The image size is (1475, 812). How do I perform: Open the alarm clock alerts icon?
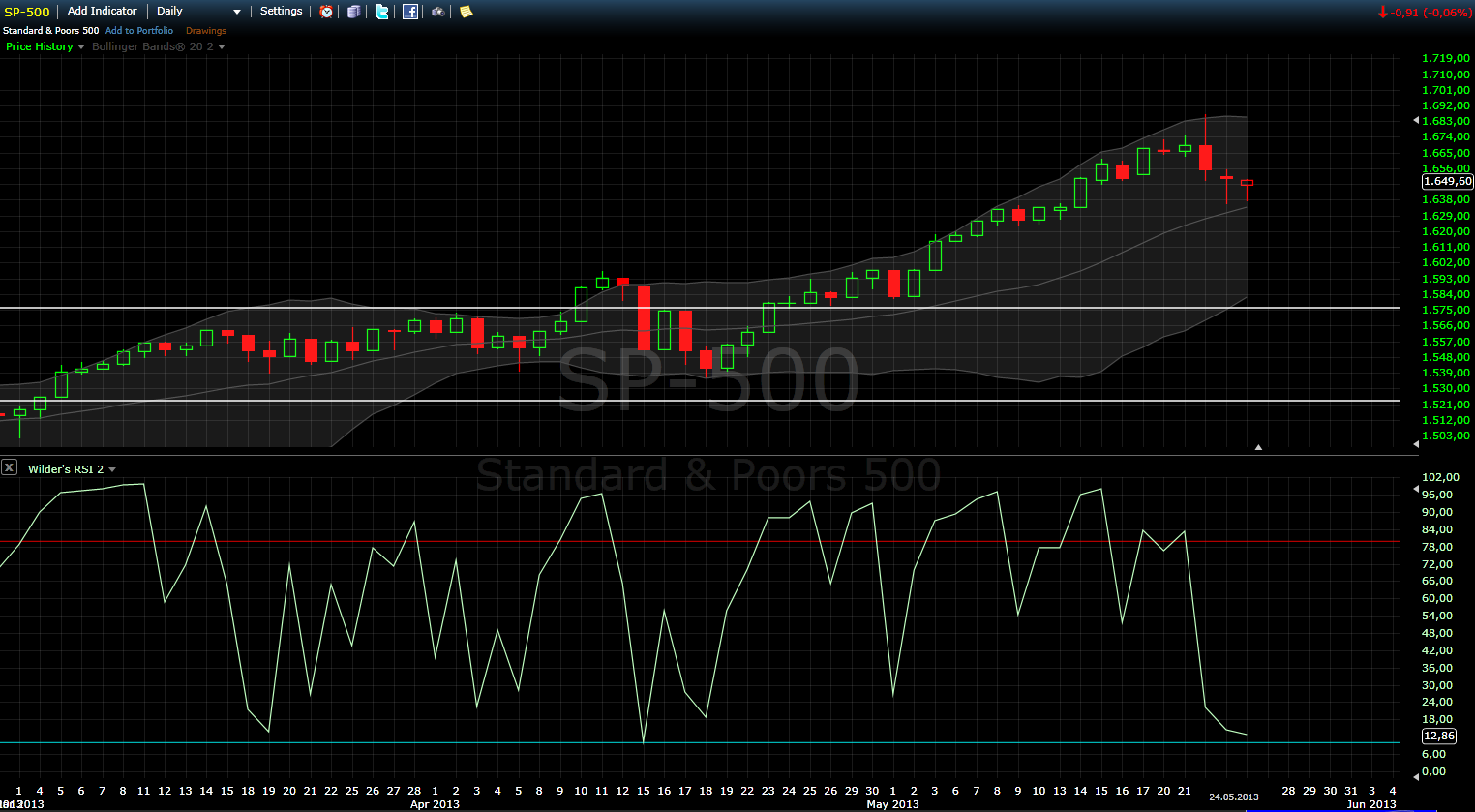(x=326, y=12)
